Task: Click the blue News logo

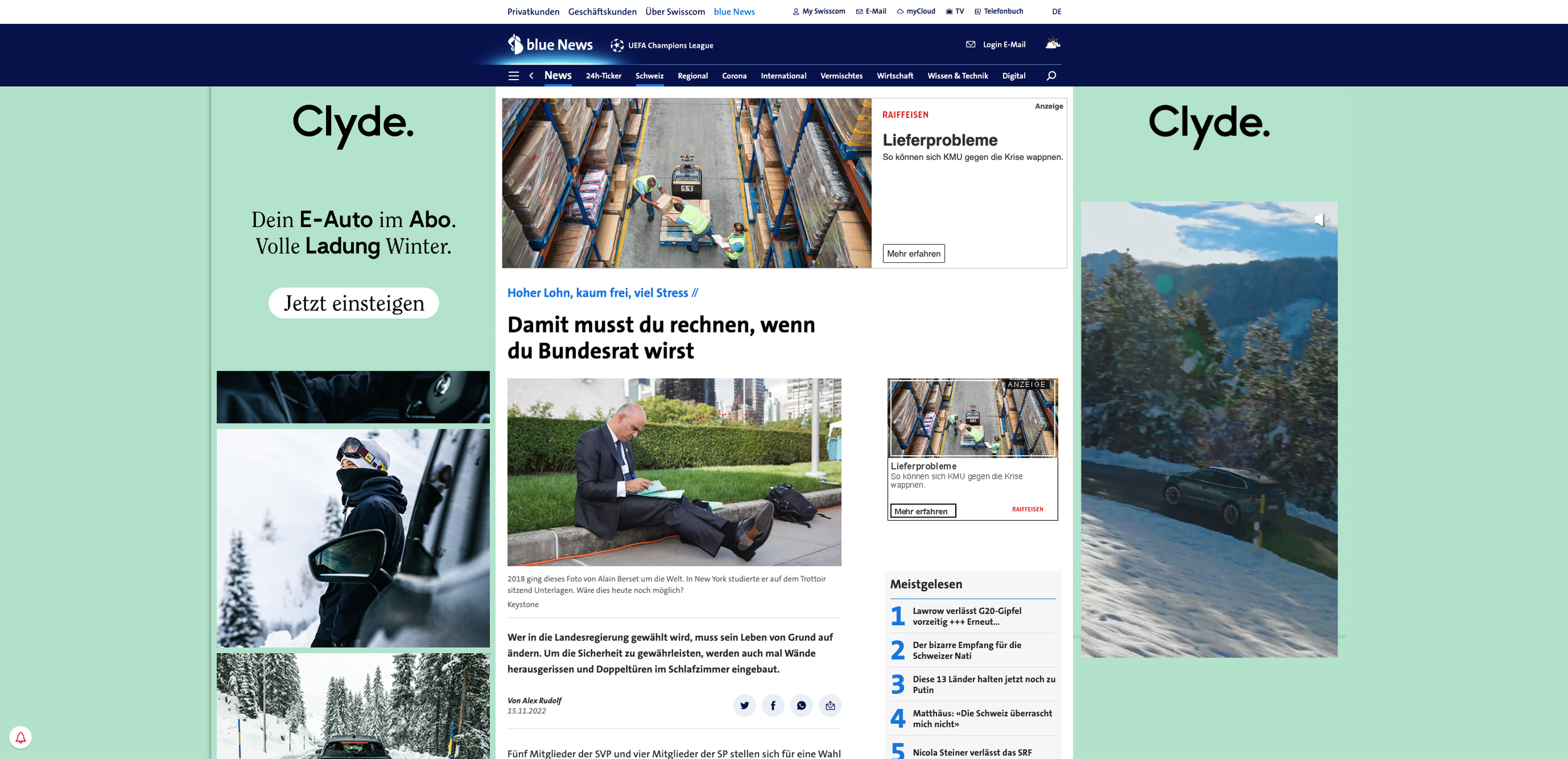Action: [550, 45]
